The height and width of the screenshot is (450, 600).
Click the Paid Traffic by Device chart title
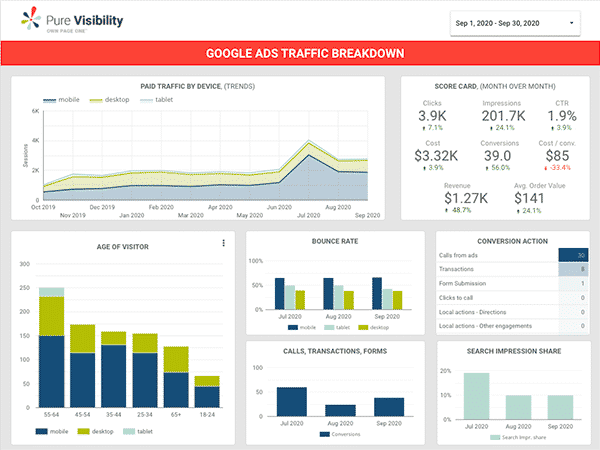click(x=197, y=86)
